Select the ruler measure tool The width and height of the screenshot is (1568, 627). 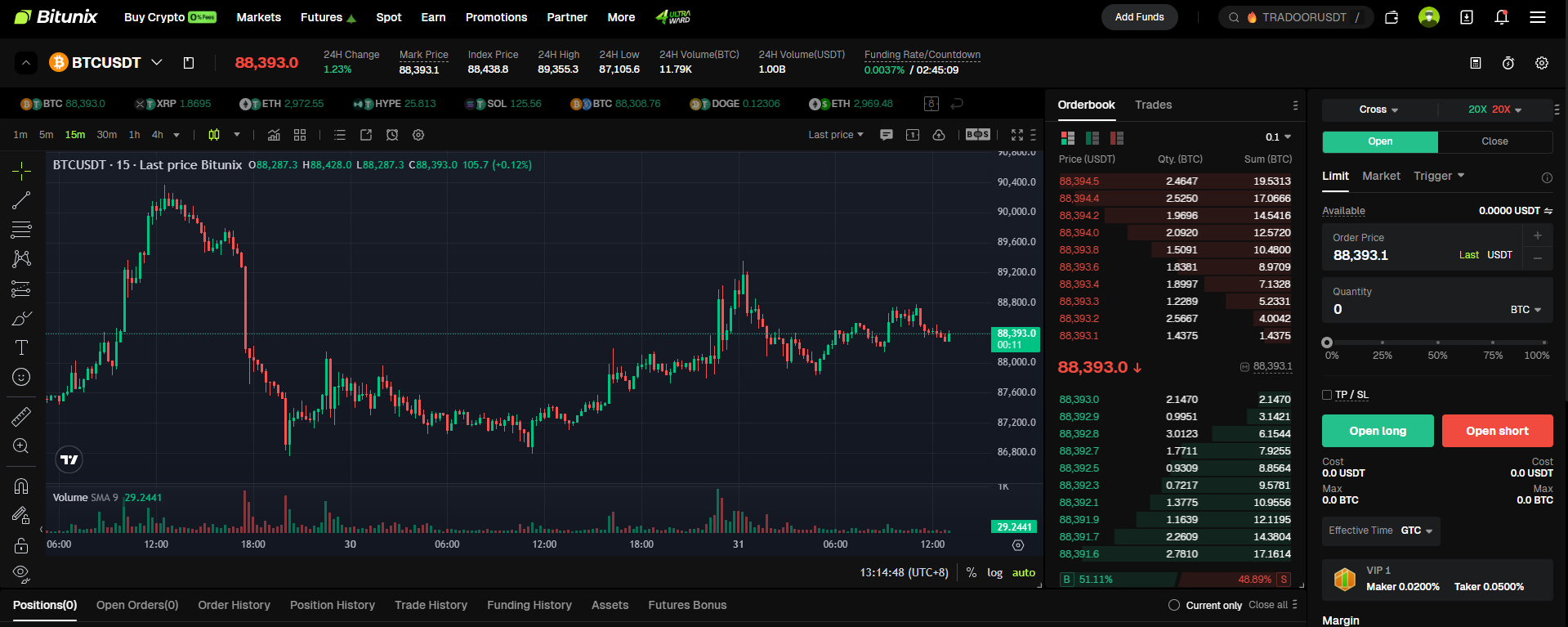point(21,417)
